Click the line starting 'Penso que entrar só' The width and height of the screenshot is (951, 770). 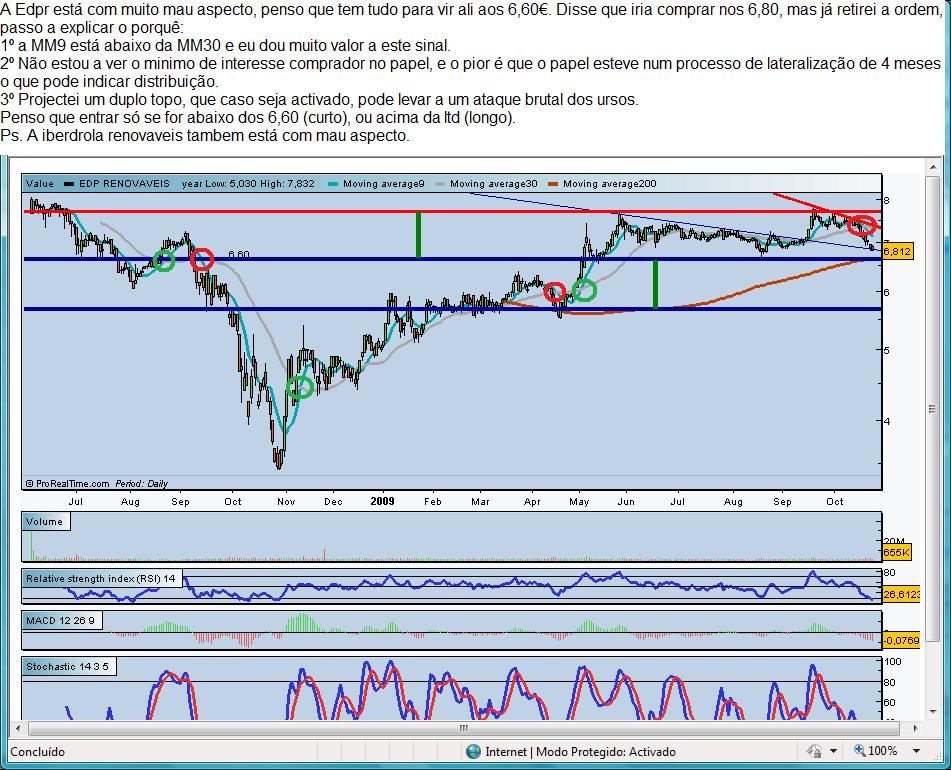258,117
